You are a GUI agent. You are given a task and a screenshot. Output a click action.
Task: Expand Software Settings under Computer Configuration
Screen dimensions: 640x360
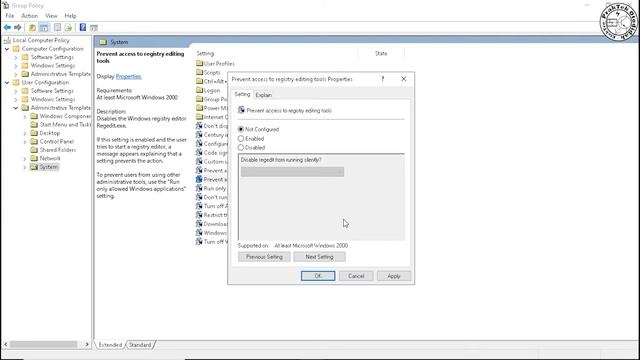pyautogui.click(x=16, y=57)
